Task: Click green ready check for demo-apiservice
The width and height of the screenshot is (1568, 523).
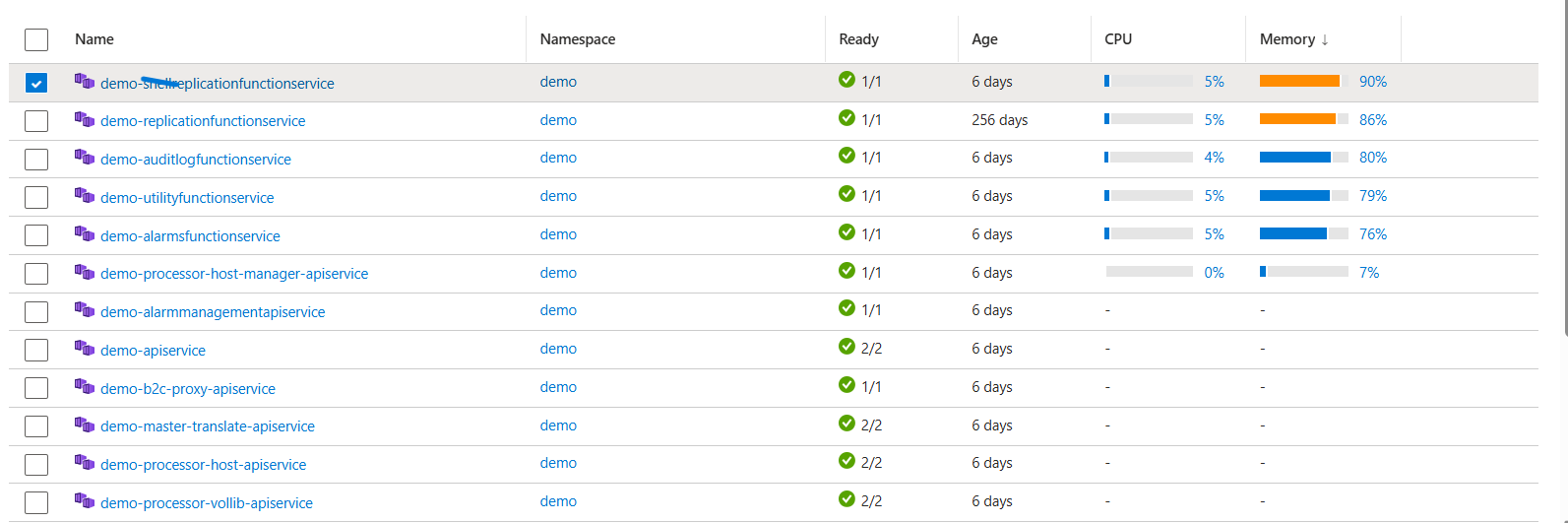Action: (847, 347)
